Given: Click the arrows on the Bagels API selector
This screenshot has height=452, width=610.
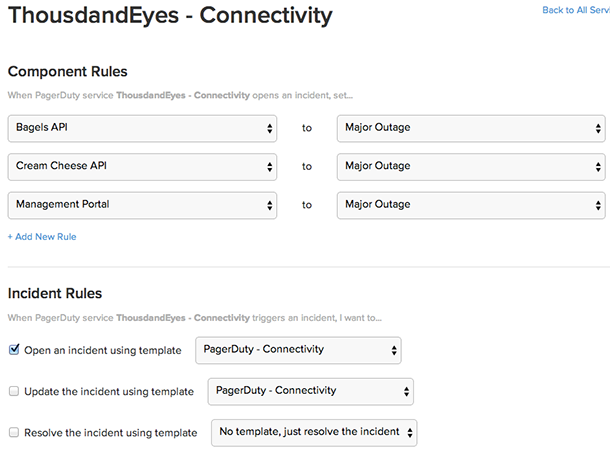Looking at the screenshot, I should tap(270, 129).
